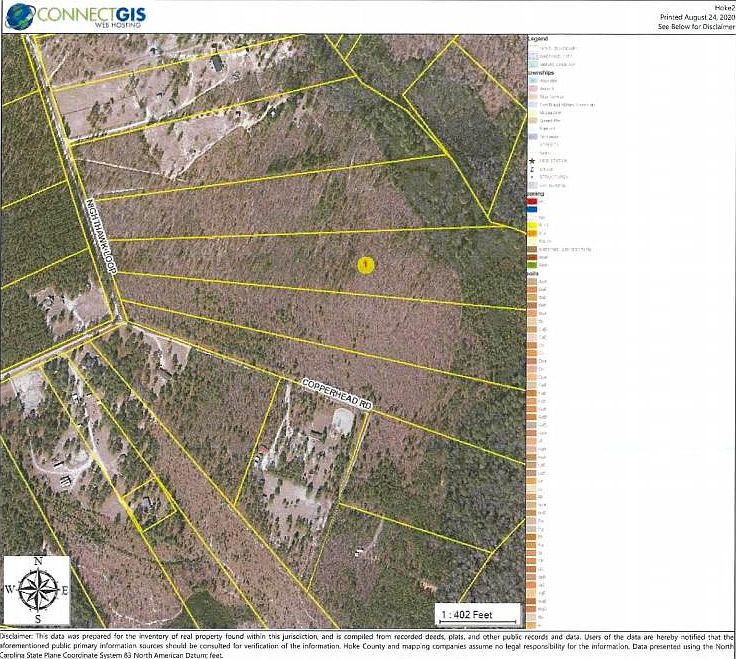Click the Soils legend heading
Image resolution: width=736 pixels, height=659 pixels.
(534, 273)
